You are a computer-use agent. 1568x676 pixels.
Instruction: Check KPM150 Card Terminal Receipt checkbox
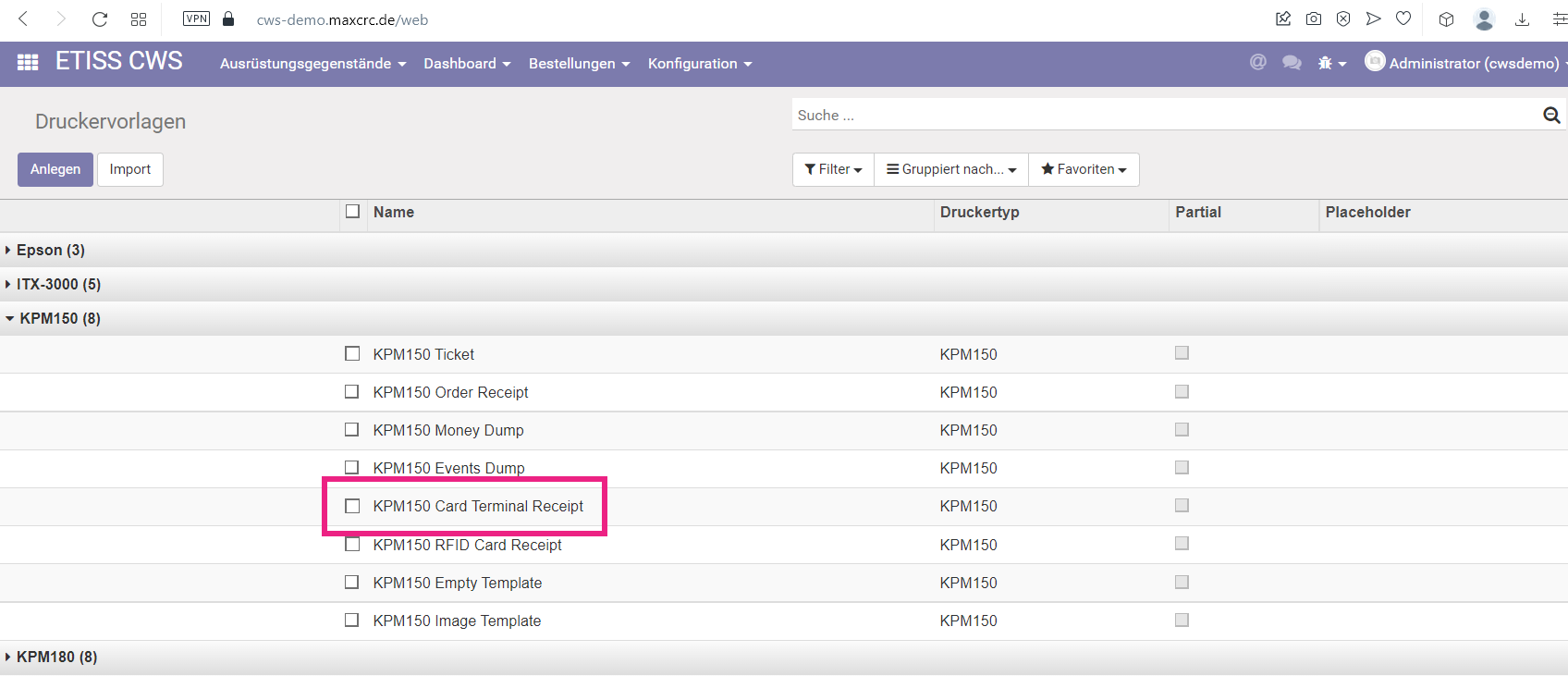pyautogui.click(x=352, y=506)
